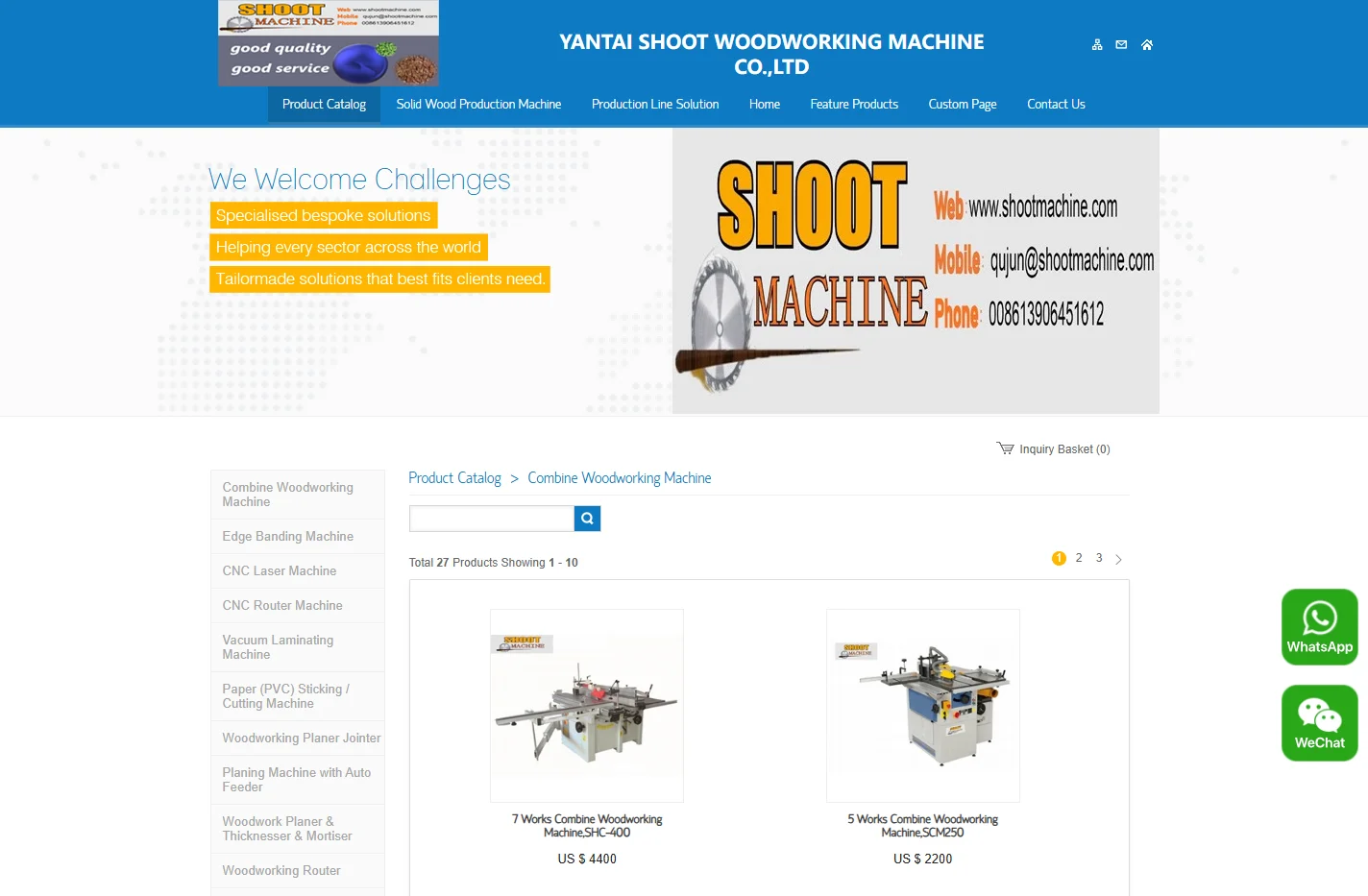1368x896 pixels.
Task: Go to Home menu item
Action: click(765, 105)
